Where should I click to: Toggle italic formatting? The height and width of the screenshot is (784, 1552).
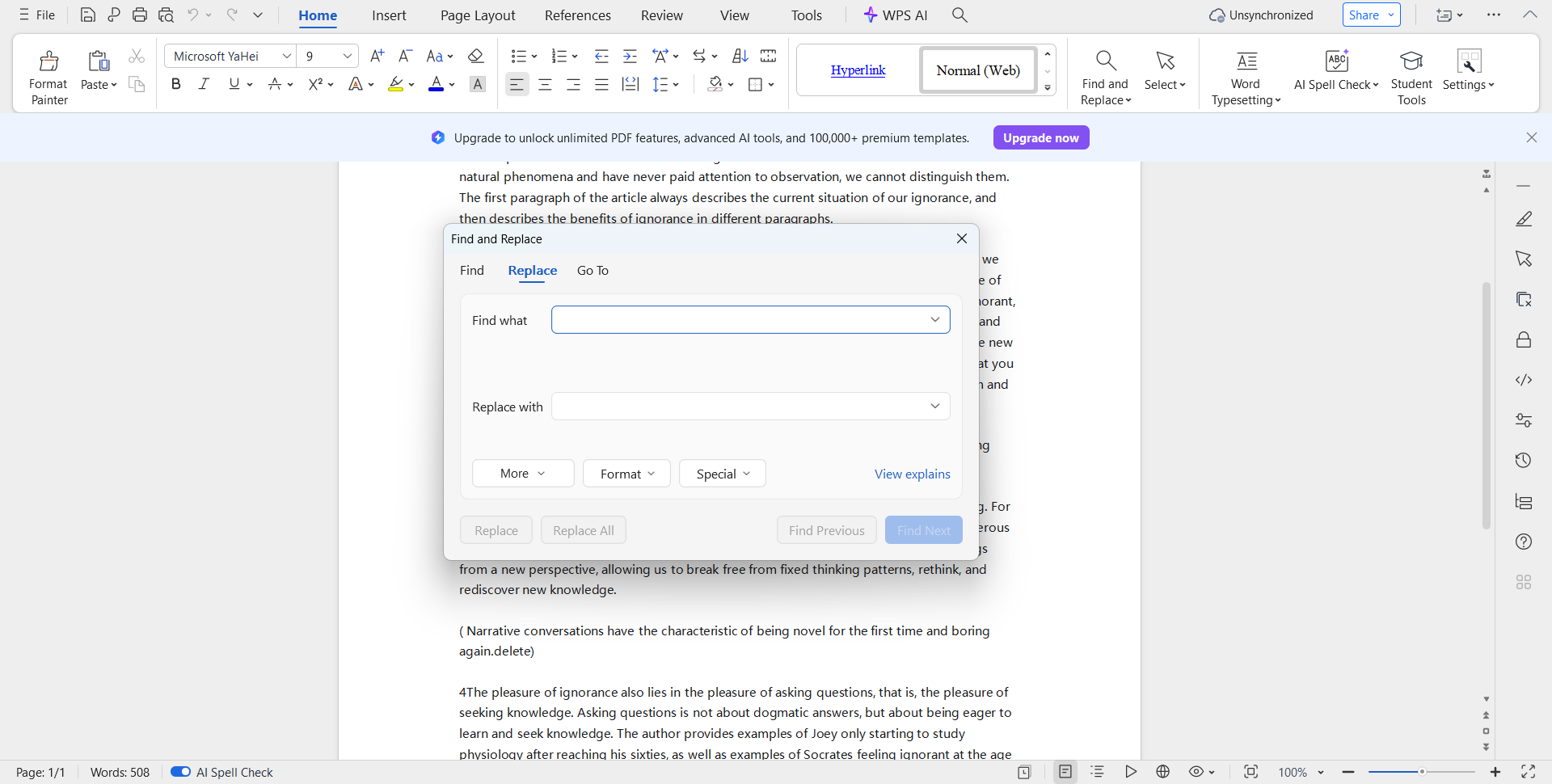204,84
